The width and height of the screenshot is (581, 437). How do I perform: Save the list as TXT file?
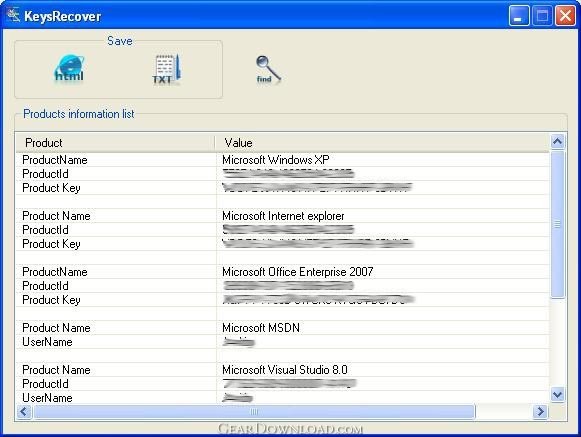pyautogui.click(x=166, y=69)
